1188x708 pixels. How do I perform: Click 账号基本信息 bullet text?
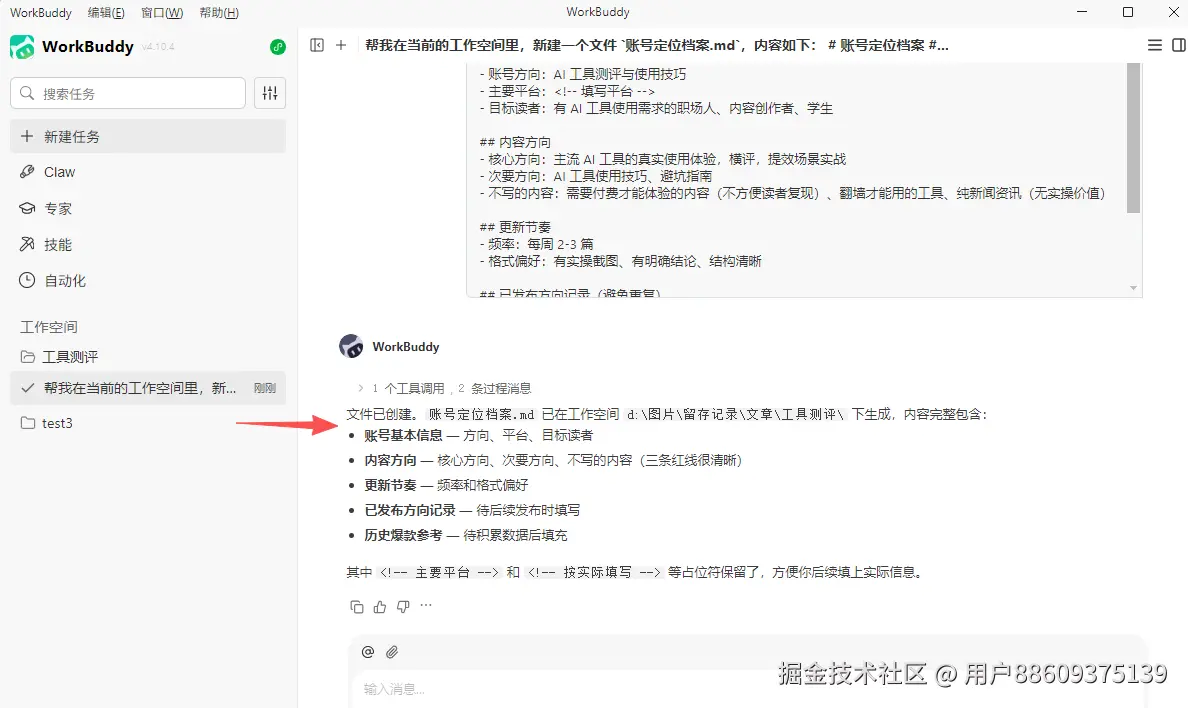(403, 435)
